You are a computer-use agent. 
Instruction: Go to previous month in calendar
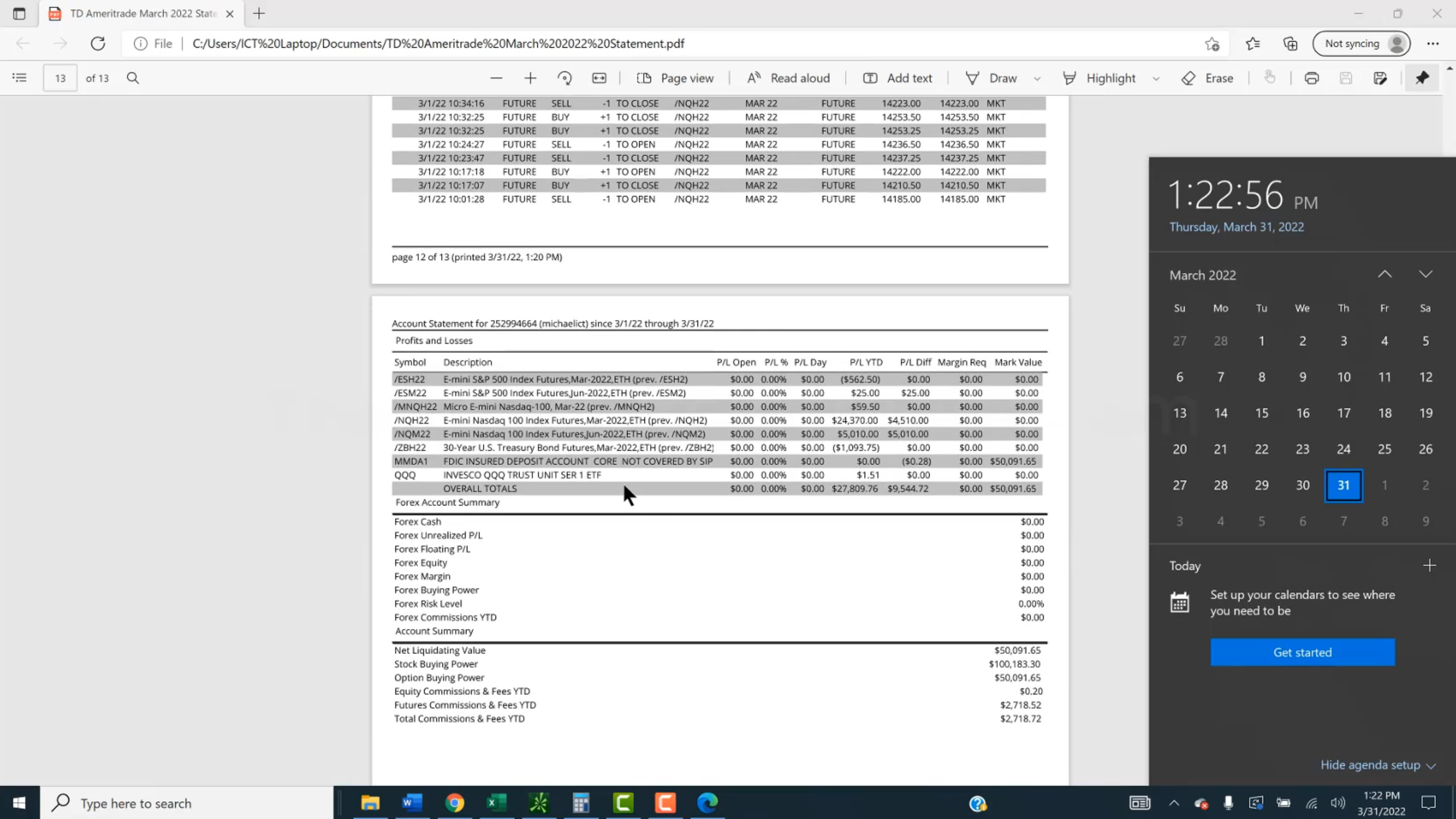point(1385,275)
